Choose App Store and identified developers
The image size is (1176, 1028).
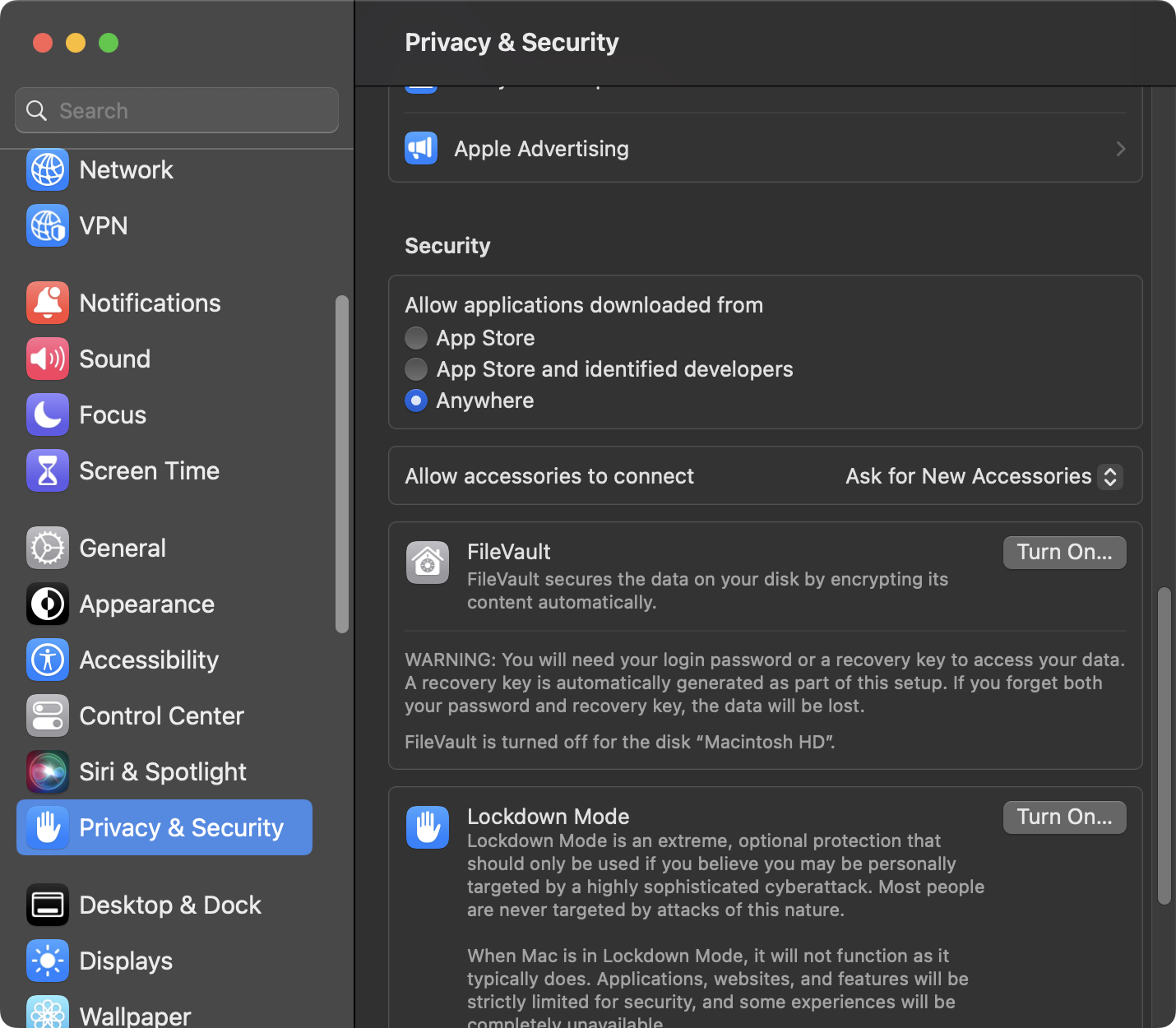[416, 369]
